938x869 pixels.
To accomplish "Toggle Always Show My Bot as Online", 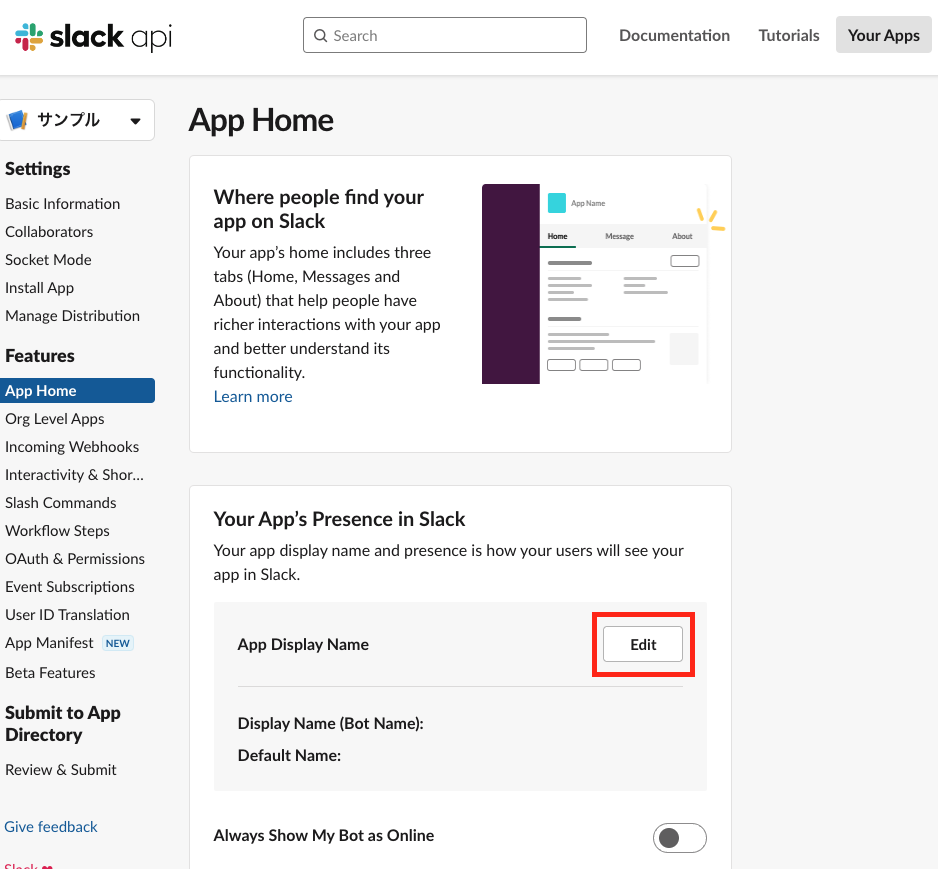I will [x=679, y=837].
